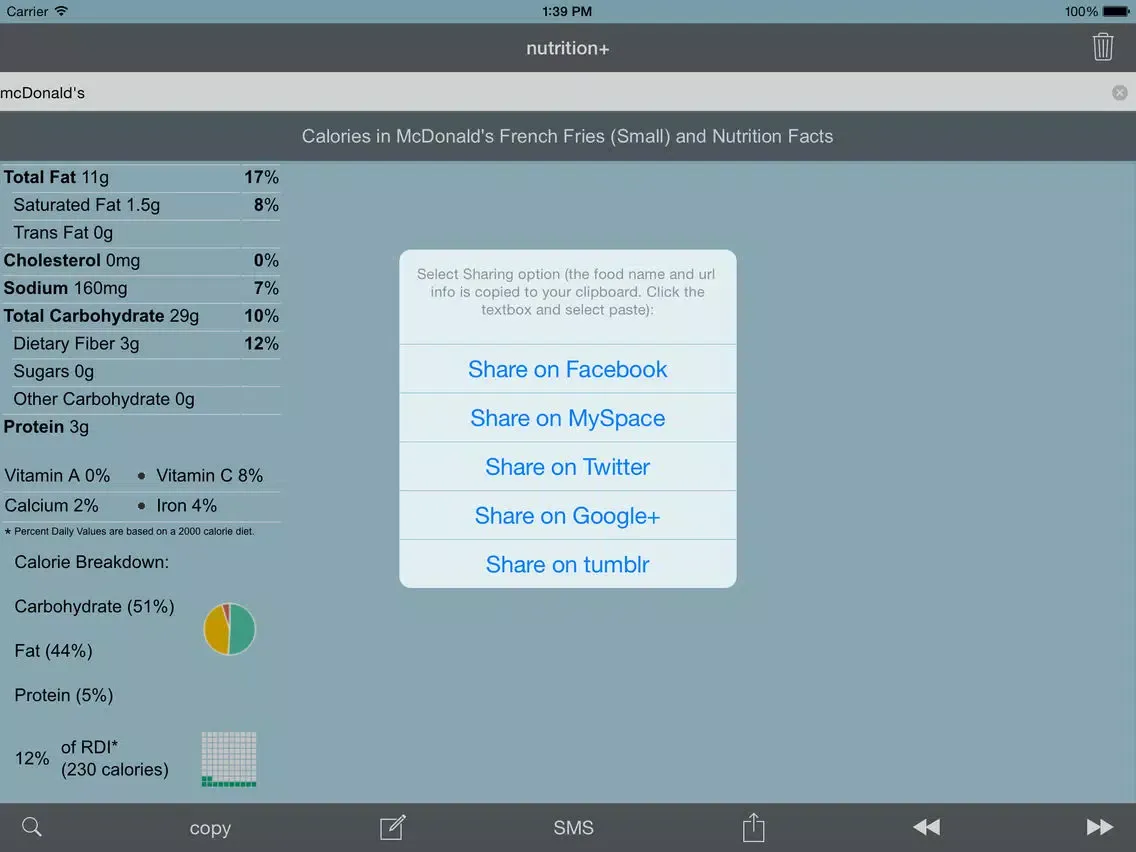Screen dimensions: 1136x852
Task: Select Total Carbohydrate 29g row
Action: coord(141,316)
